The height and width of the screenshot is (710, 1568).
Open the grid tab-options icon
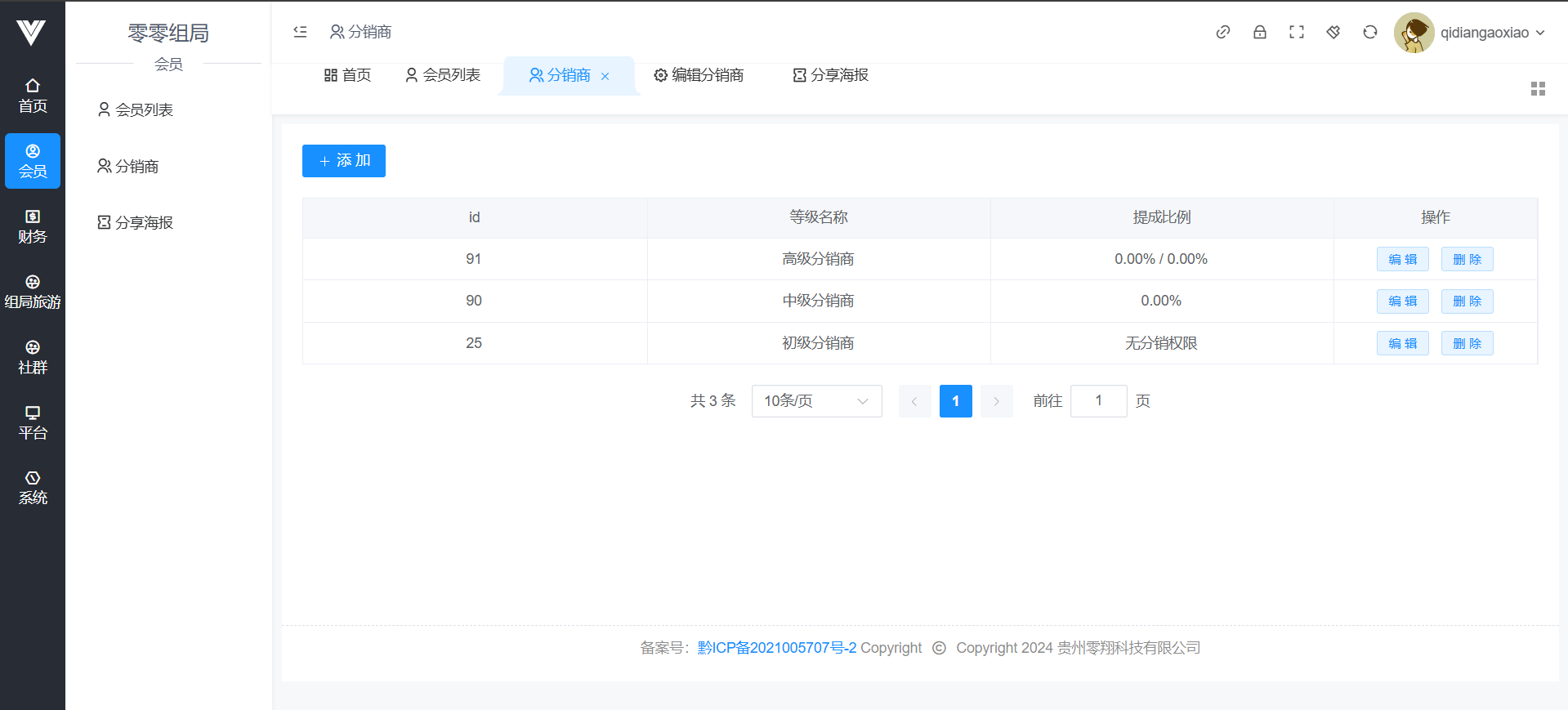pyautogui.click(x=1537, y=88)
